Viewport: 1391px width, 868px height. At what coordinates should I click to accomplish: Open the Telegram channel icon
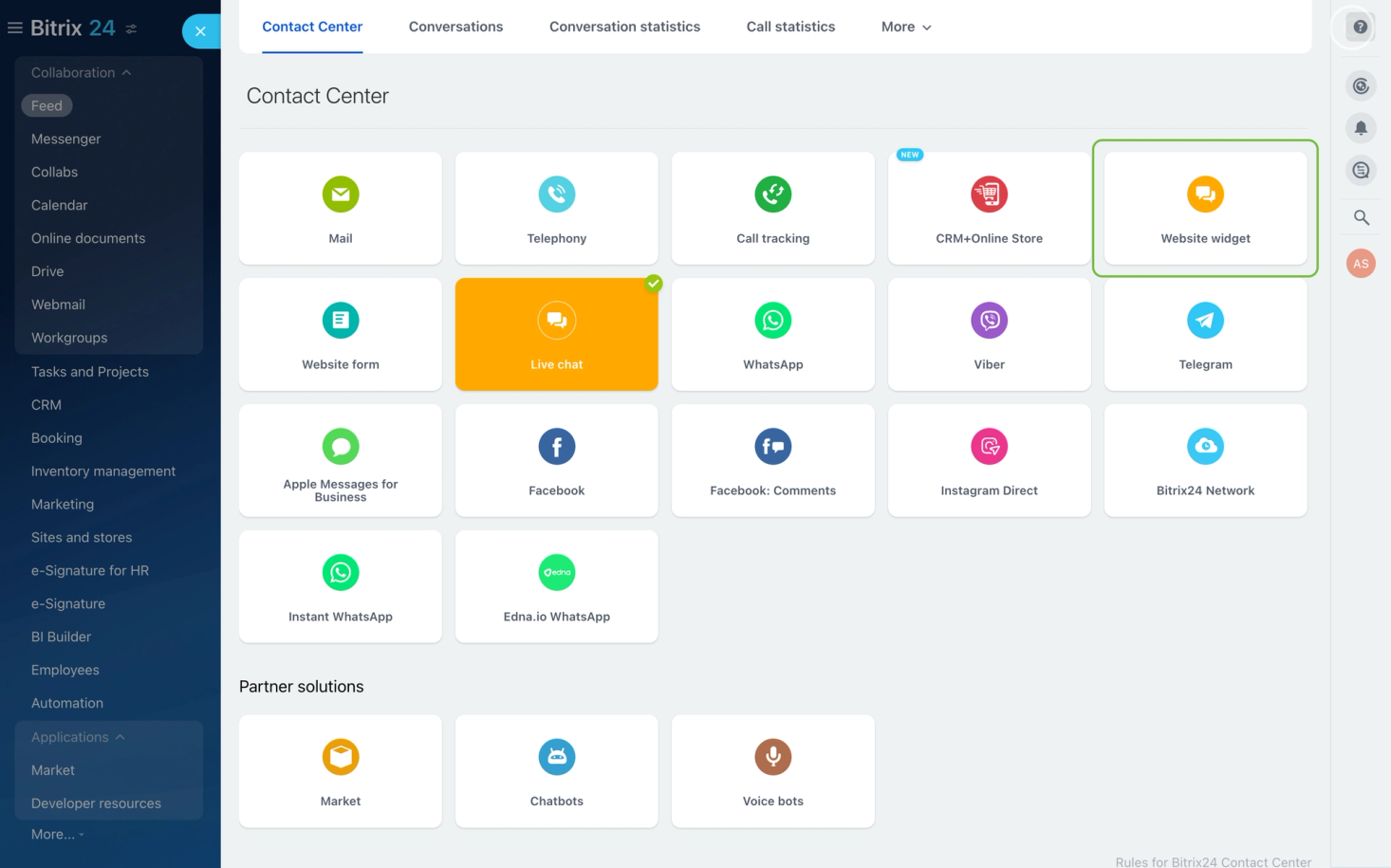pyautogui.click(x=1206, y=321)
